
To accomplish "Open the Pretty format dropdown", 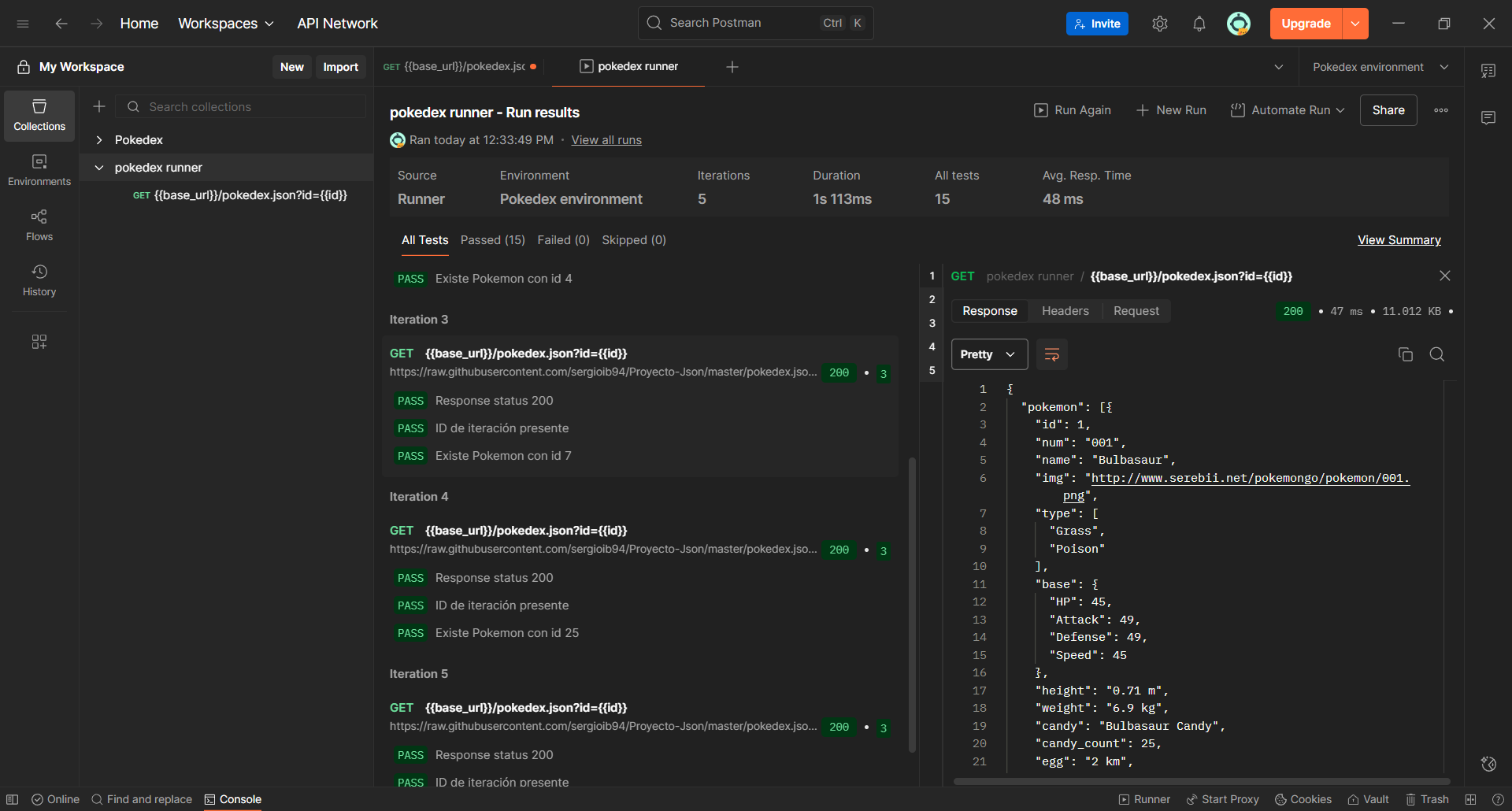I will (989, 354).
